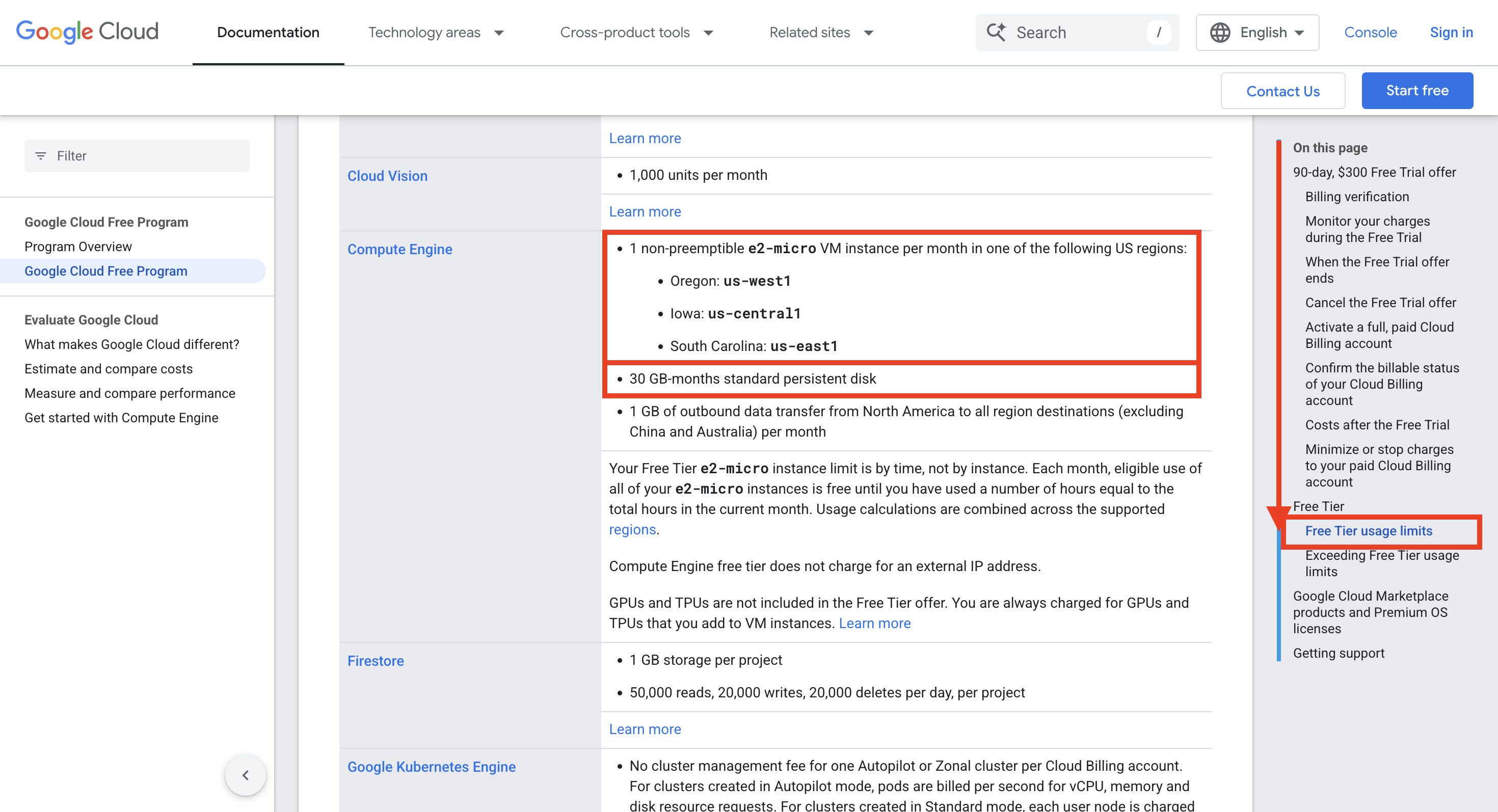Expand the Technology areas dropdown

pyautogui.click(x=436, y=33)
